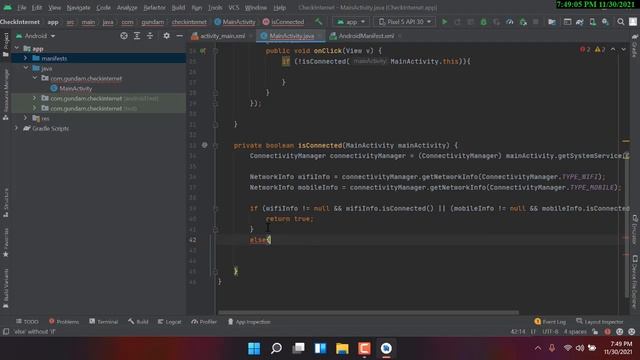Toggle the Structure tool window stripe button
The image size is (640, 360).
click(6, 202)
